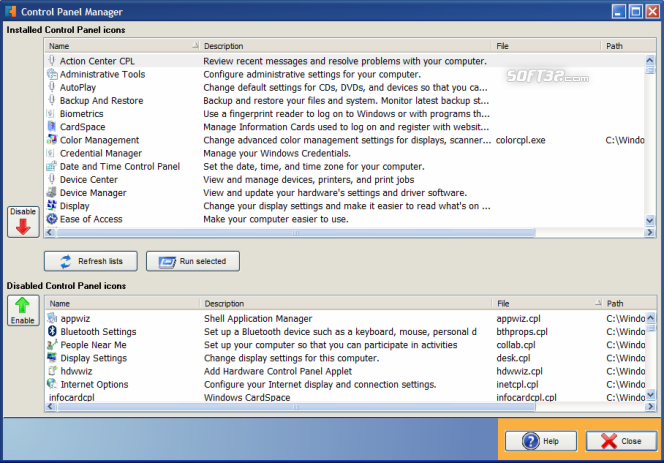
Task: Click the Credential Manager icon
Action: tap(52, 153)
